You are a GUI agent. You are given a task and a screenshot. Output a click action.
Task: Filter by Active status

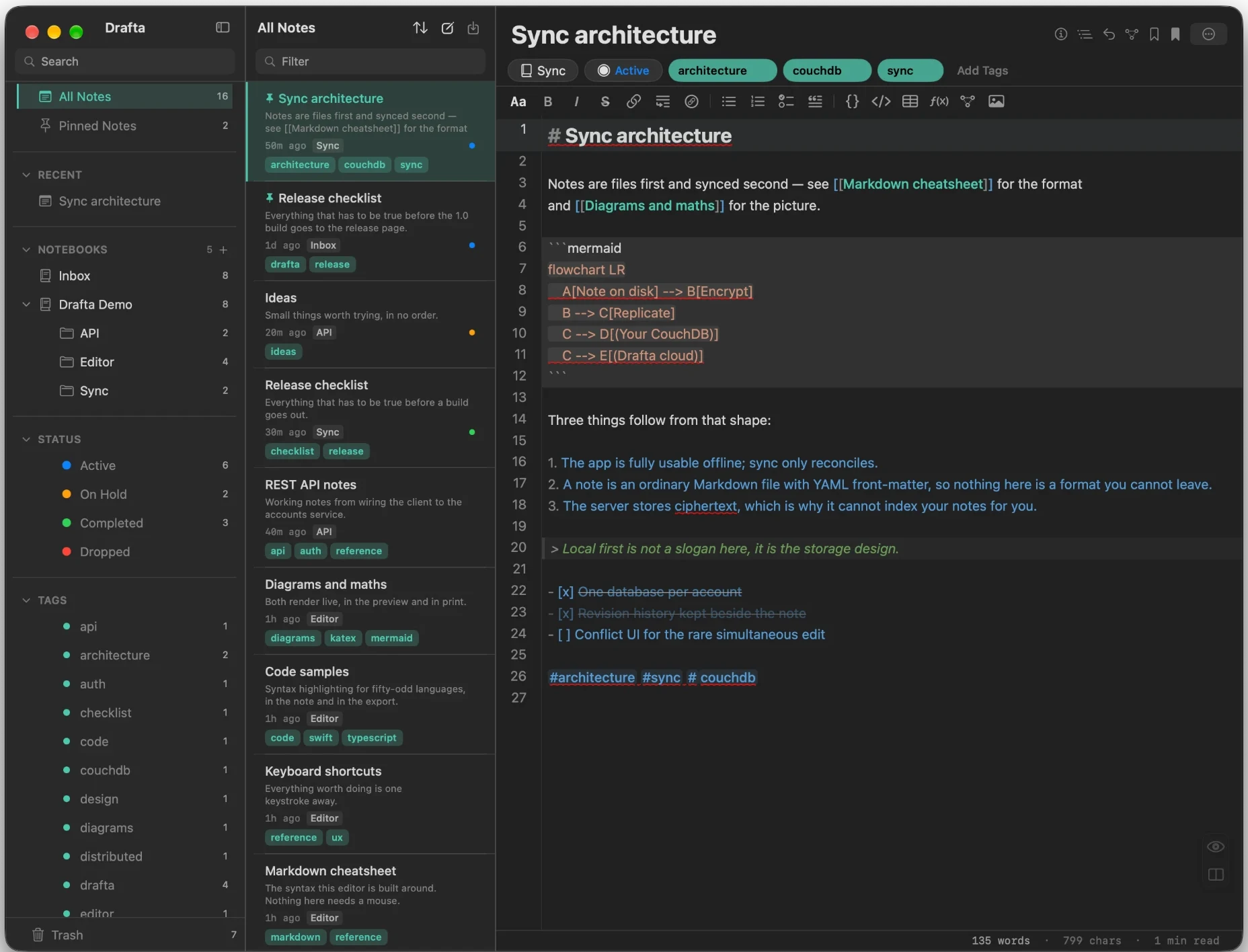pyautogui.click(x=124, y=465)
